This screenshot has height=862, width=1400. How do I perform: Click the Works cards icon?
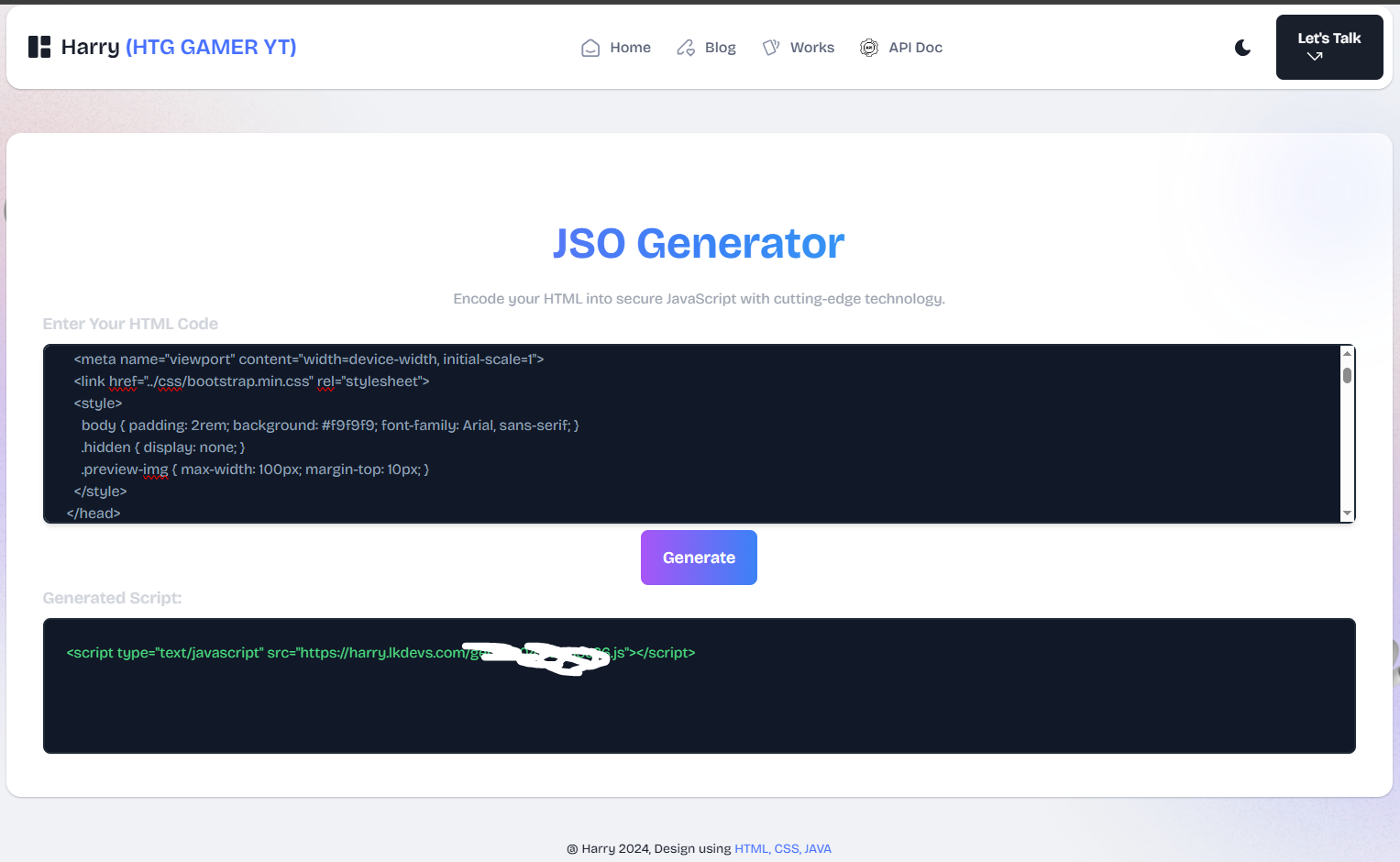[771, 48]
